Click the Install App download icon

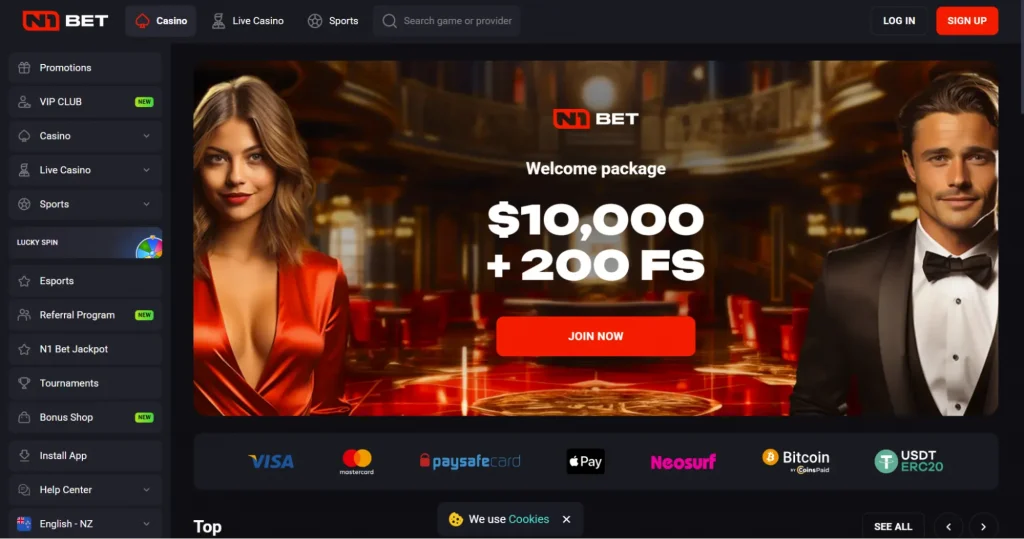[x=24, y=455]
